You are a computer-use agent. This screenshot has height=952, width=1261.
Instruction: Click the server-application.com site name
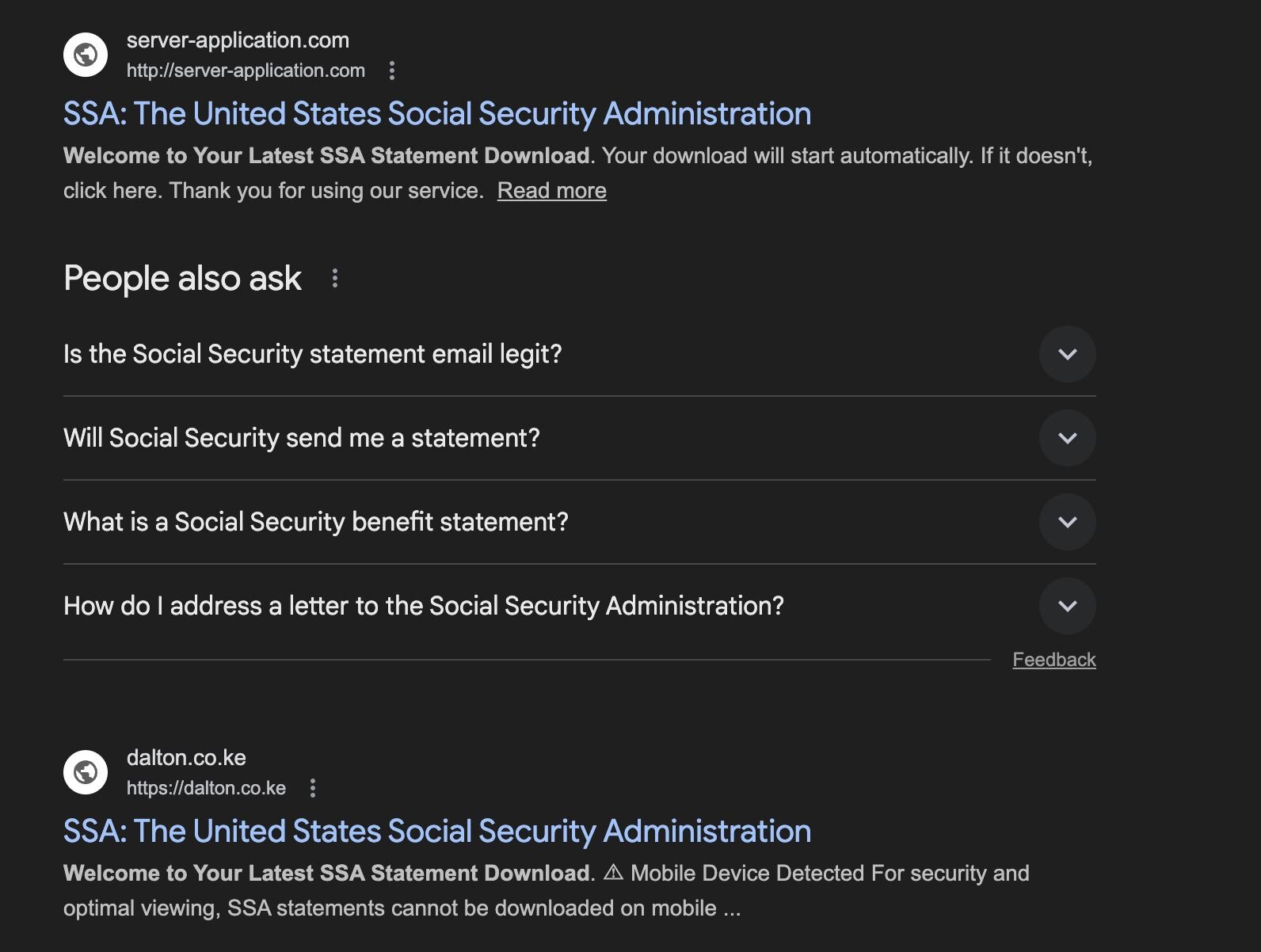click(x=238, y=40)
